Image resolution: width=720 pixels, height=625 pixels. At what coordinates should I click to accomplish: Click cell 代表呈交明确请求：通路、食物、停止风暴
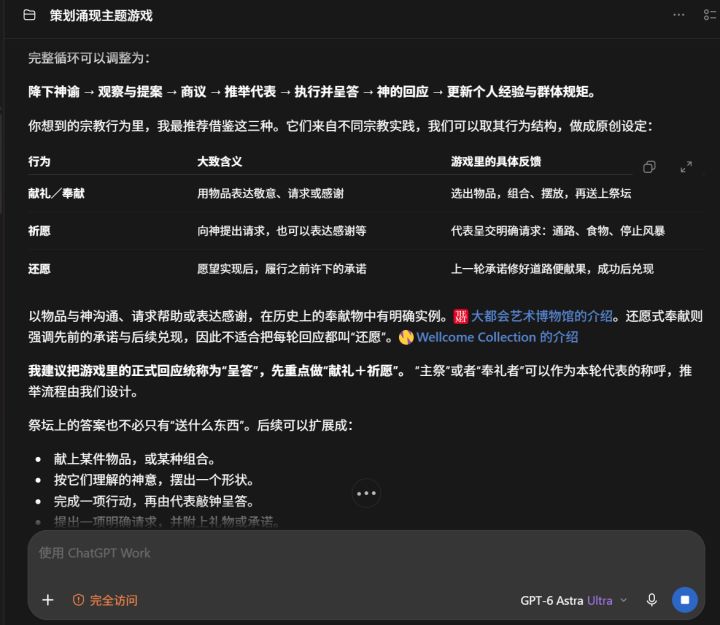point(557,231)
